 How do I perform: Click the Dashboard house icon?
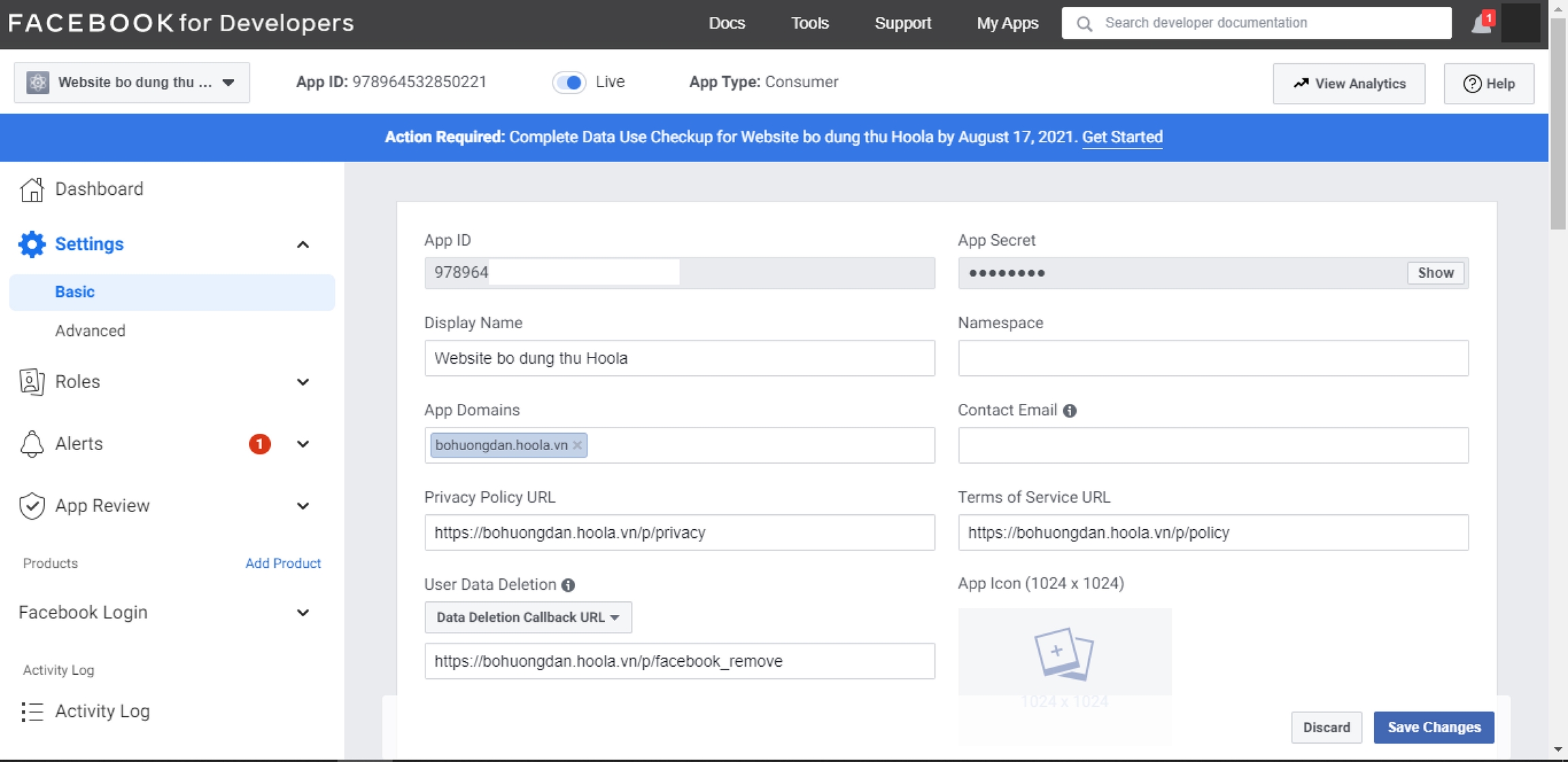(31, 189)
